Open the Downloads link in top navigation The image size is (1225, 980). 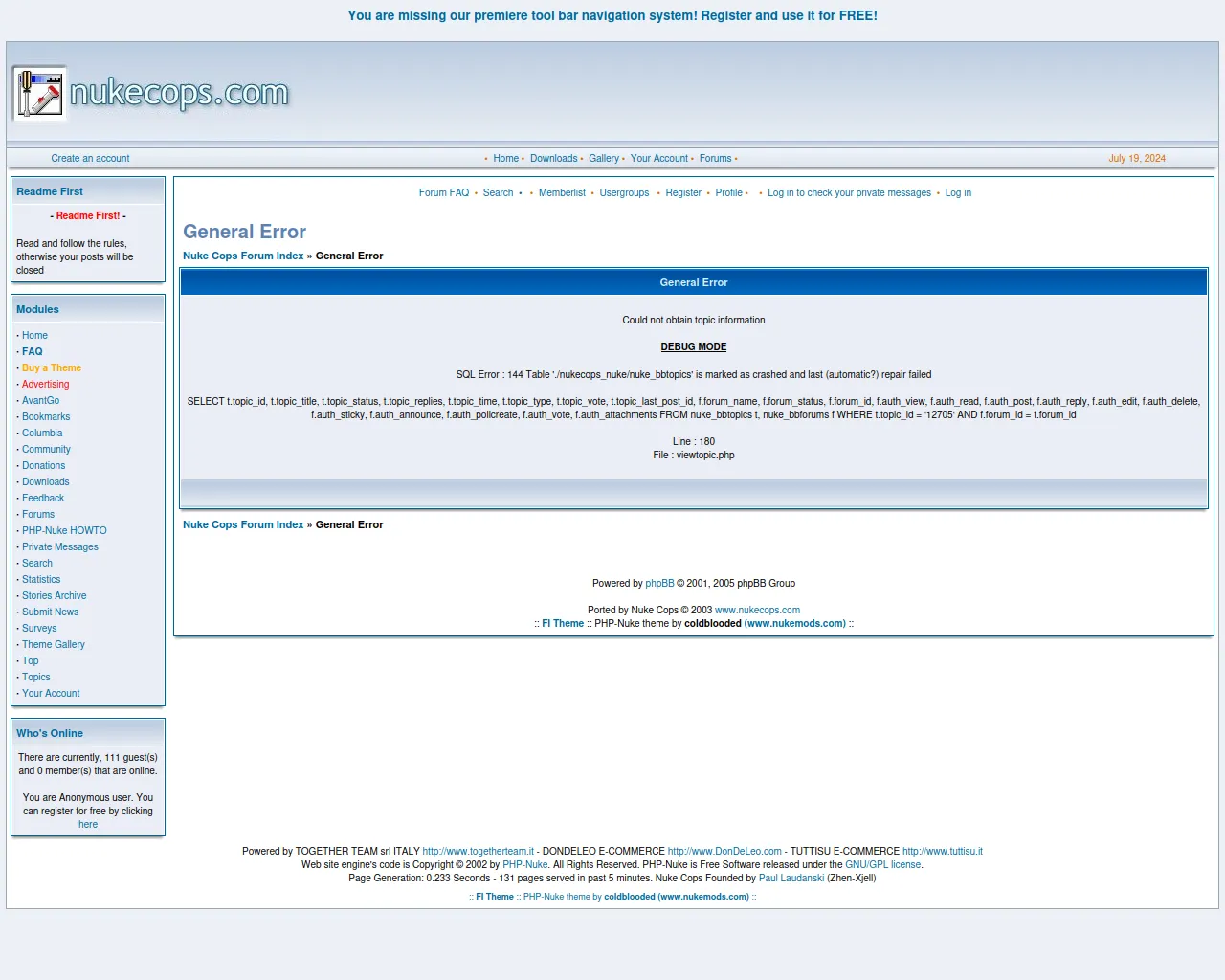[553, 159]
